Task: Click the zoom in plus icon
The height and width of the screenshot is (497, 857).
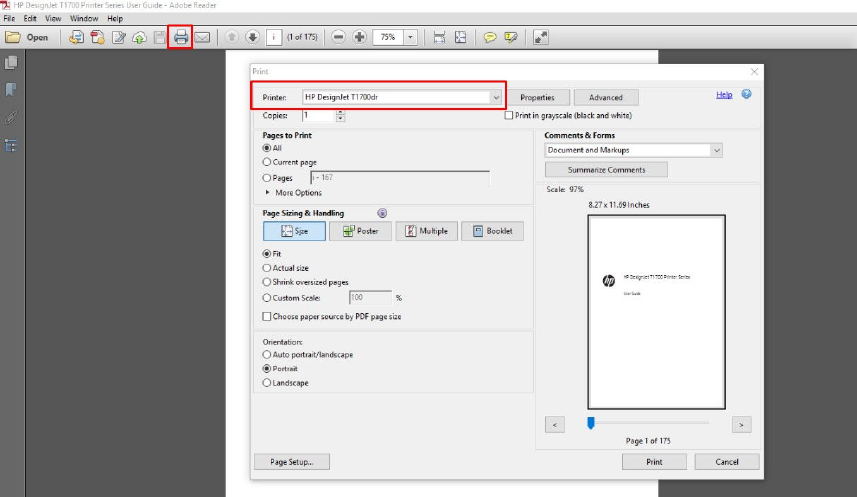Action: 359,37
